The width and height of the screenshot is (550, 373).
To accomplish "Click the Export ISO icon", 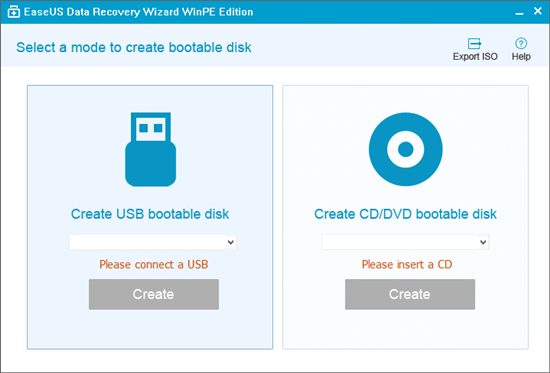I will 475,44.
